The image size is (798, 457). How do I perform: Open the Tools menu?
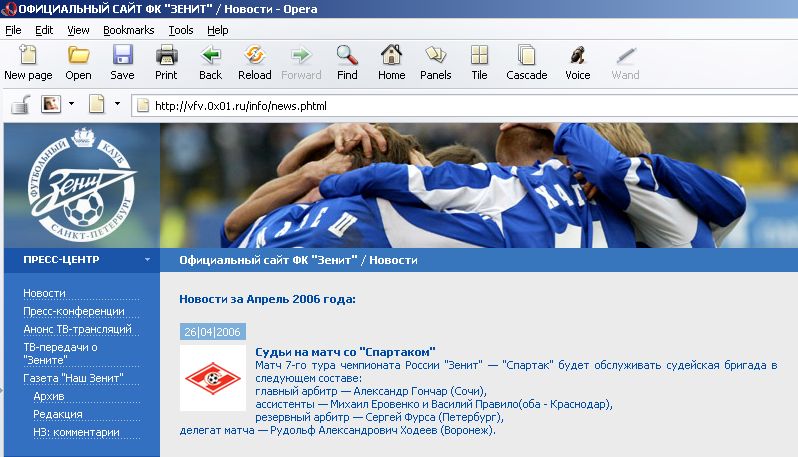click(181, 30)
